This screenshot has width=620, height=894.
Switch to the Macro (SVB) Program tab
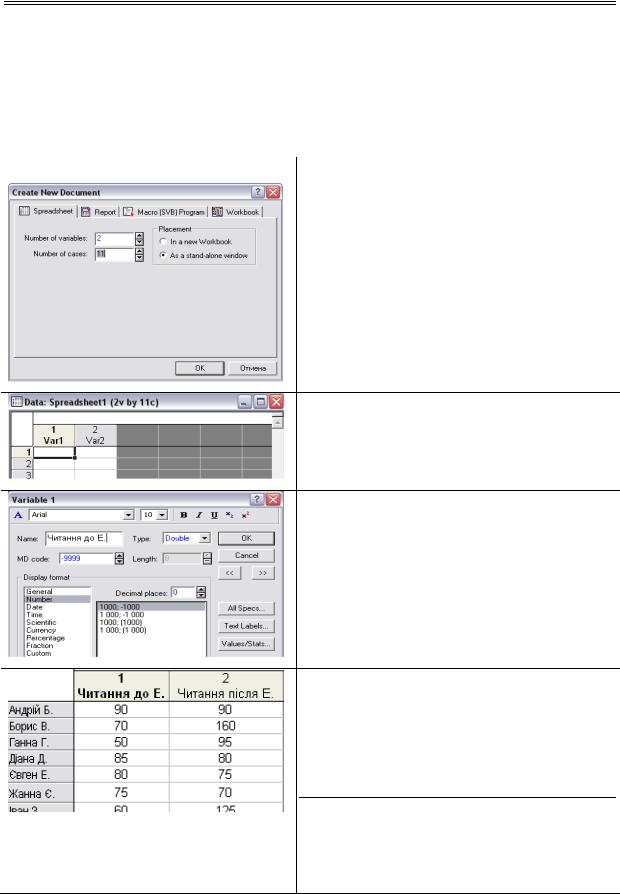(164, 212)
